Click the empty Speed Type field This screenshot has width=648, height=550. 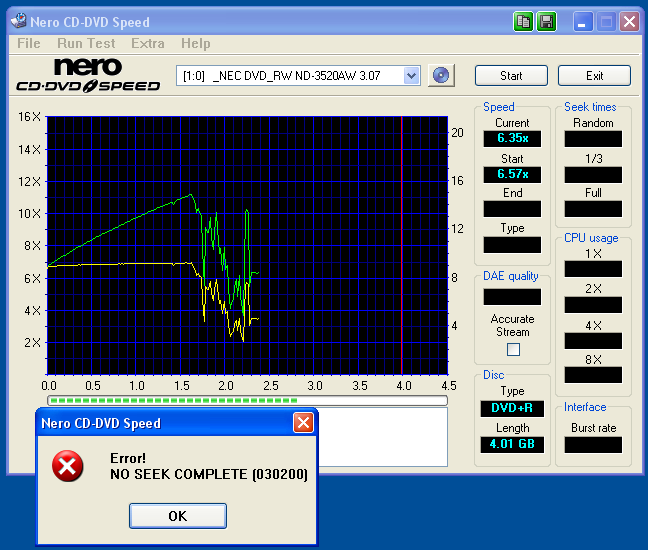pos(512,245)
